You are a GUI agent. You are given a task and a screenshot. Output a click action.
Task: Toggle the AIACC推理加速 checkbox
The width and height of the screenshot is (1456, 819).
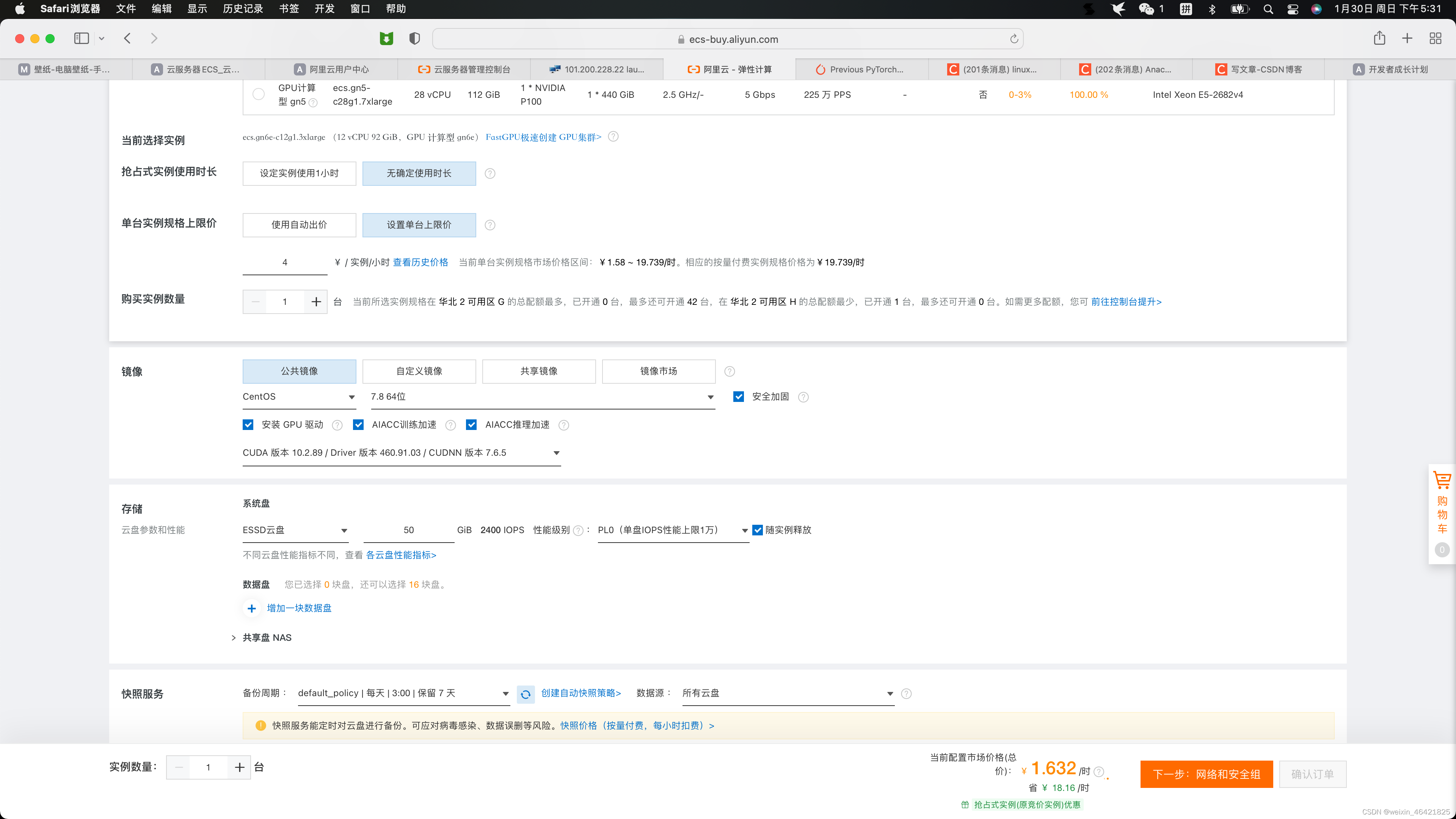[x=471, y=425]
